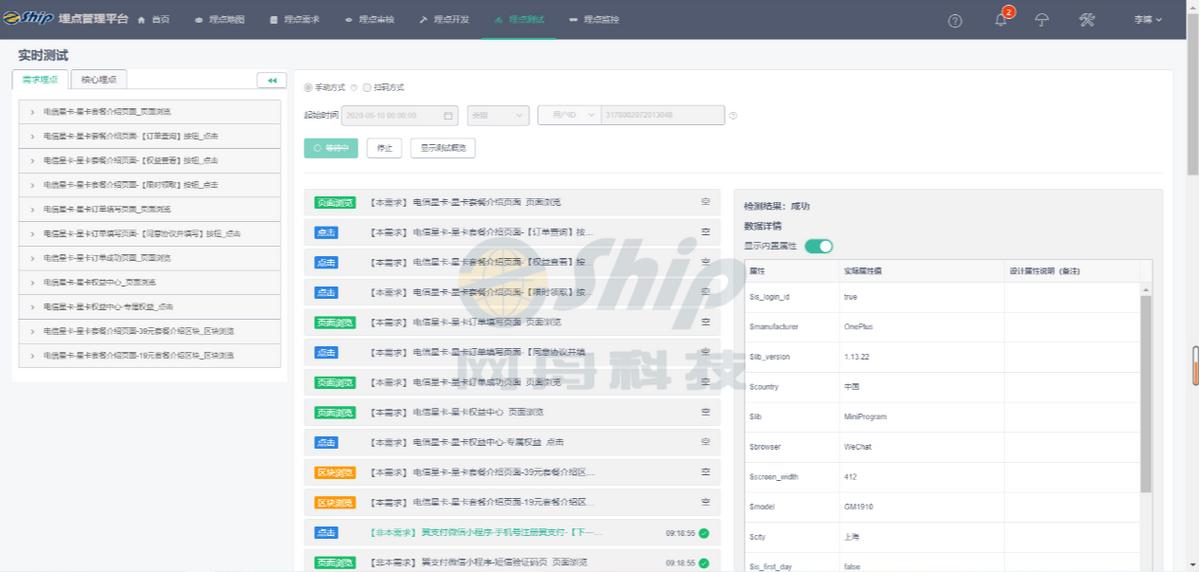The height and width of the screenshot is (572, 1200).
Task: Click blue 点击 tag on 【同意协议并填写】 result row
Action: coord(326,353)
